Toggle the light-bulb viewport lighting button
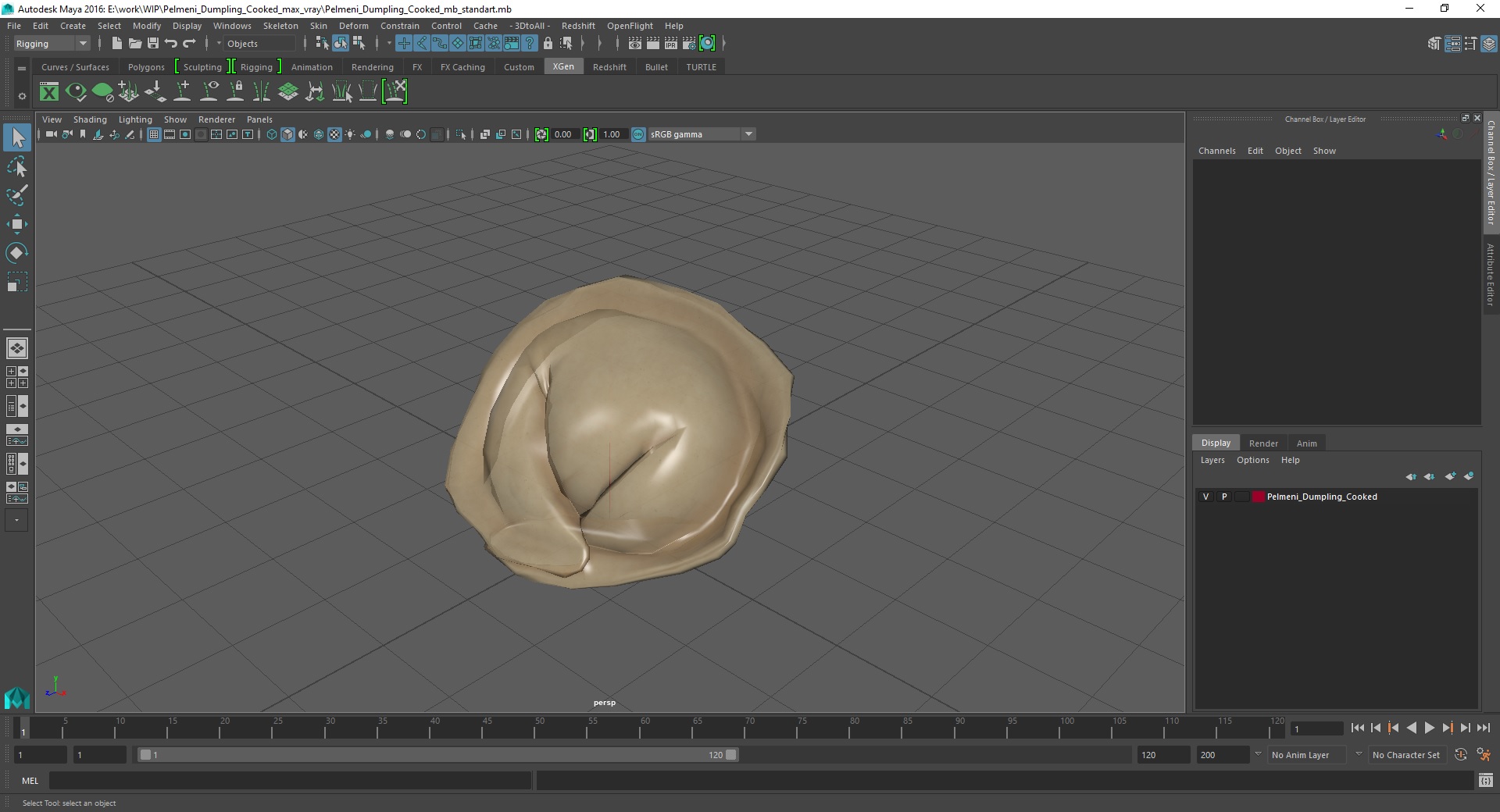Image resolution: width=1500 pixels, height=812 pixels. click(x=350, y=135)
